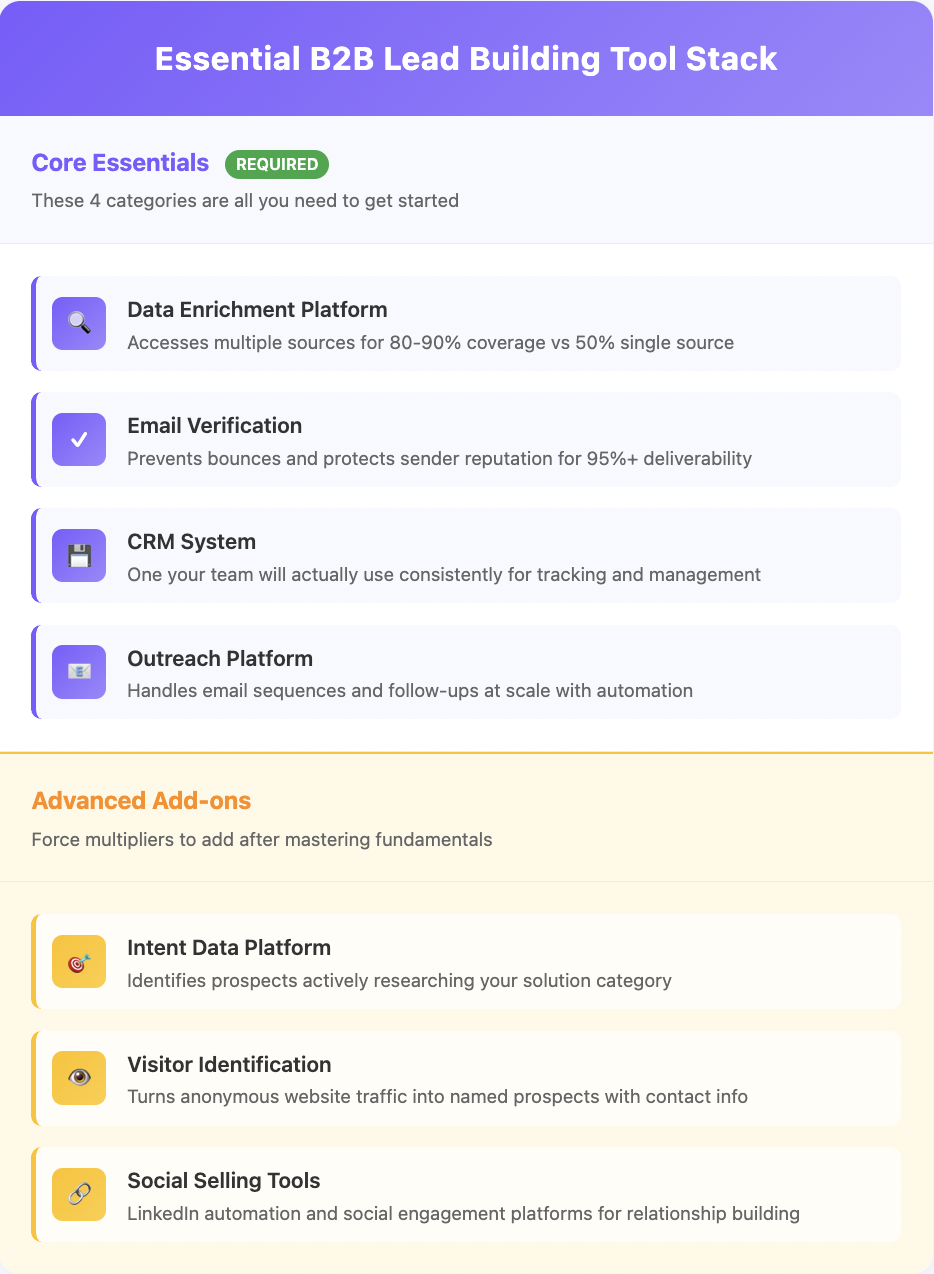Click the envelope Outreach Platform icon

79,672
